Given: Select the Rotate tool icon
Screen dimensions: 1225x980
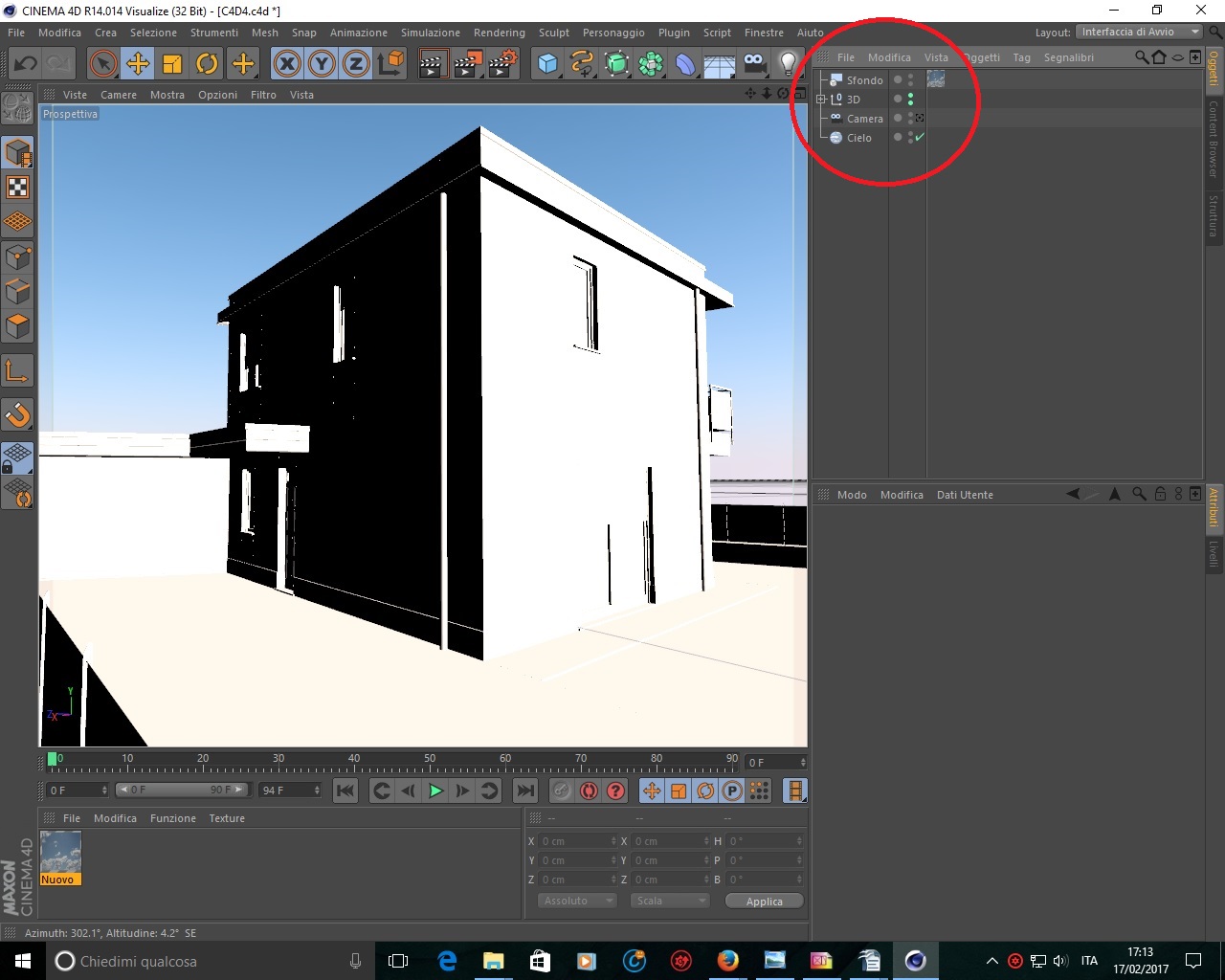Looking at the screenshot, I should coord(207,64).
